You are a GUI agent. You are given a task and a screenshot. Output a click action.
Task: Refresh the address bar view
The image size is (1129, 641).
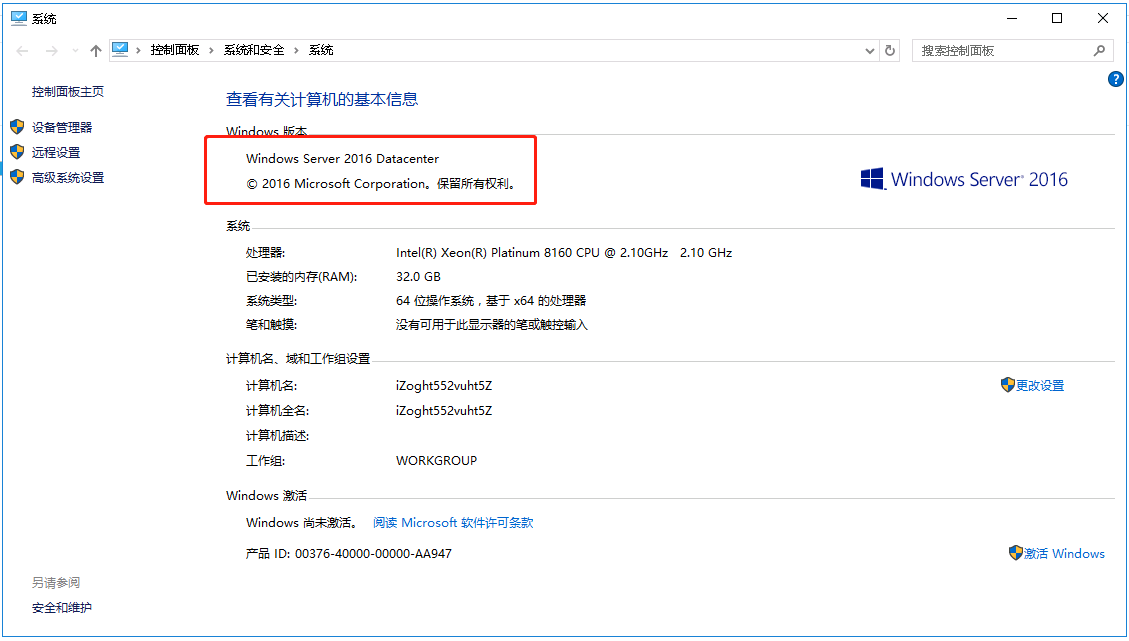tap(890, 50)
